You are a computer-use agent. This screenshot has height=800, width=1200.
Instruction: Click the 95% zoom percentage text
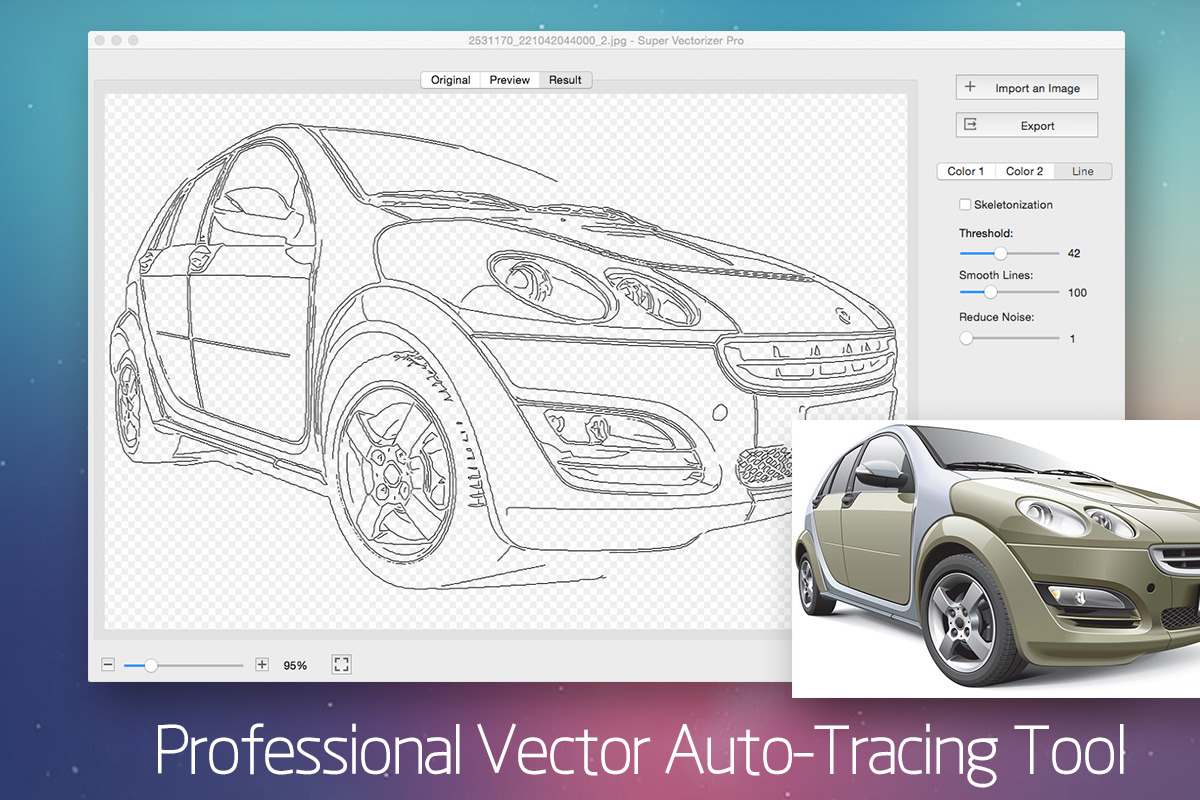295,665
